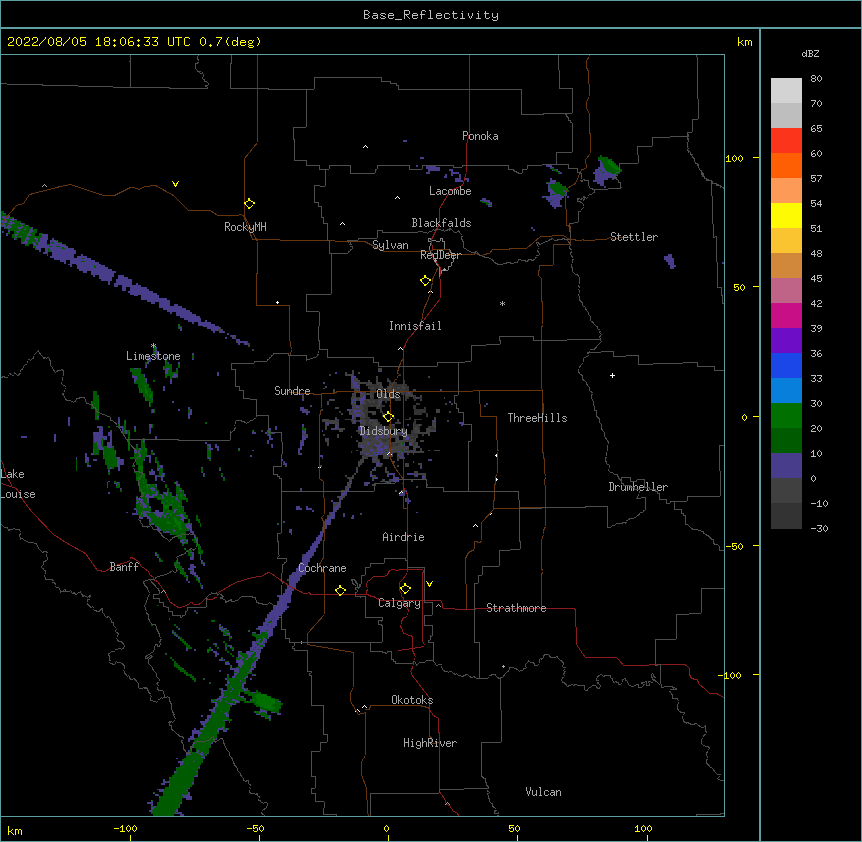Click the -30 value on the dBZ legend

819,529
